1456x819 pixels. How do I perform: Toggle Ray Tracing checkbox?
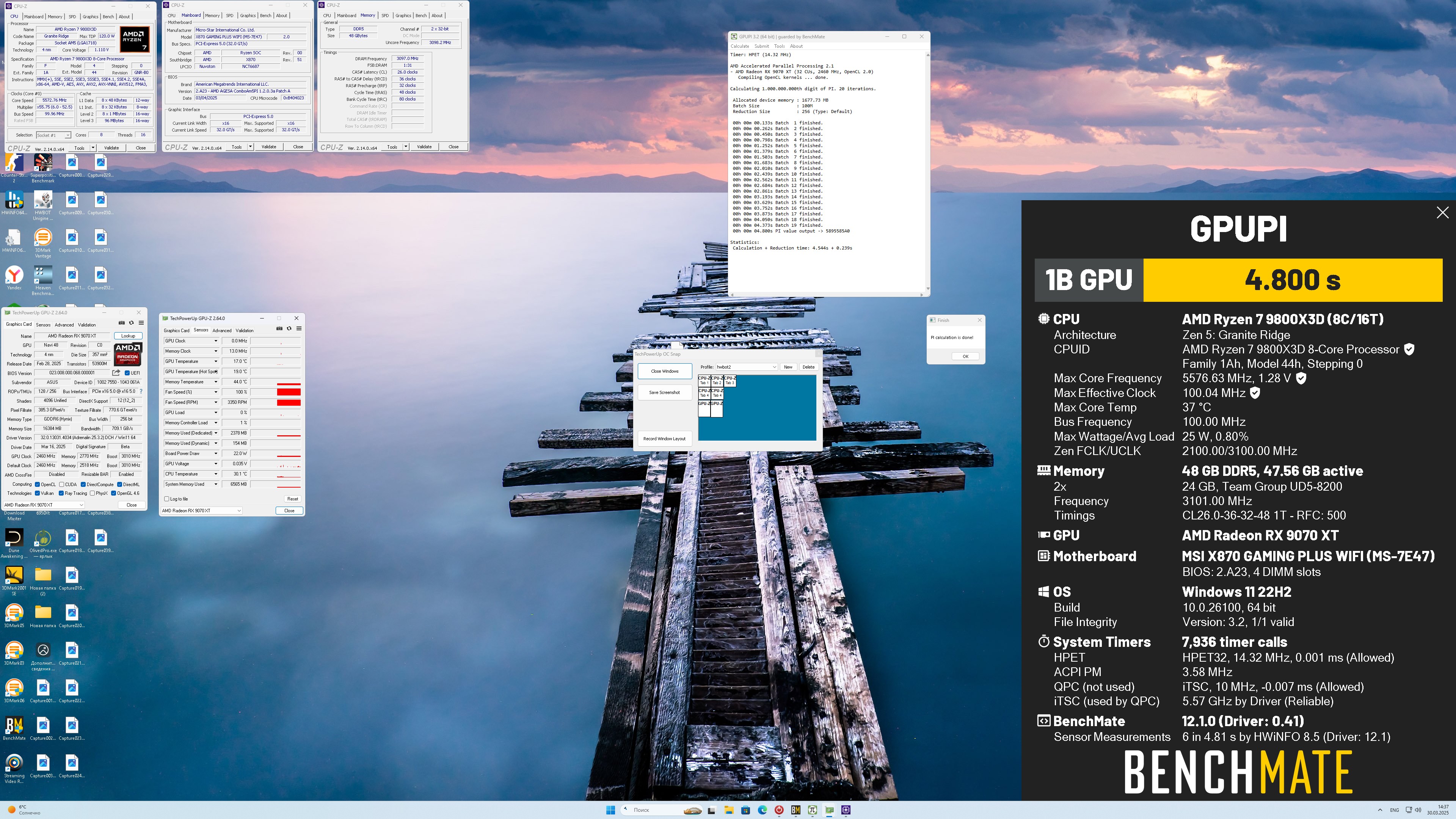pos(61,493)
